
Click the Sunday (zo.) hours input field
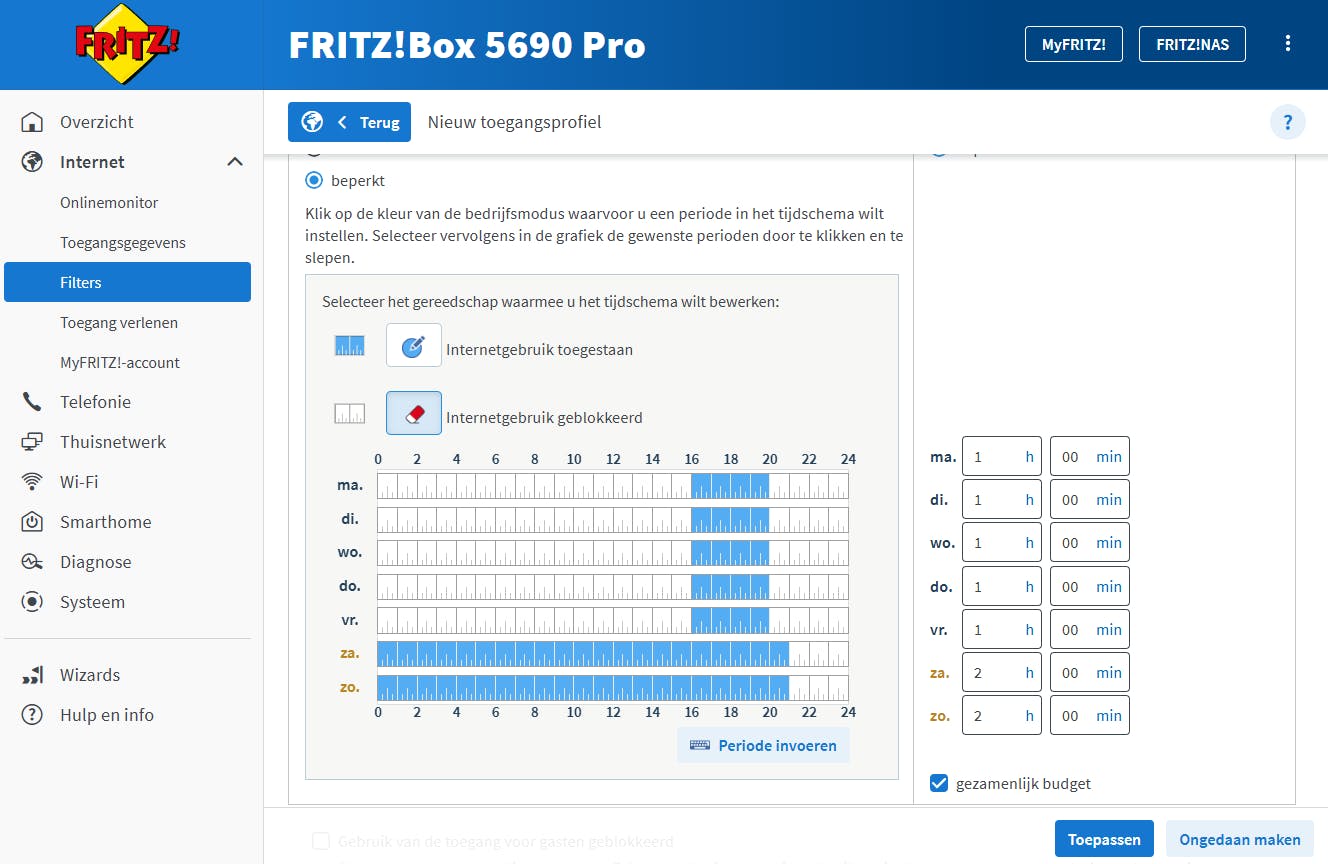(x=1002, y=716)
